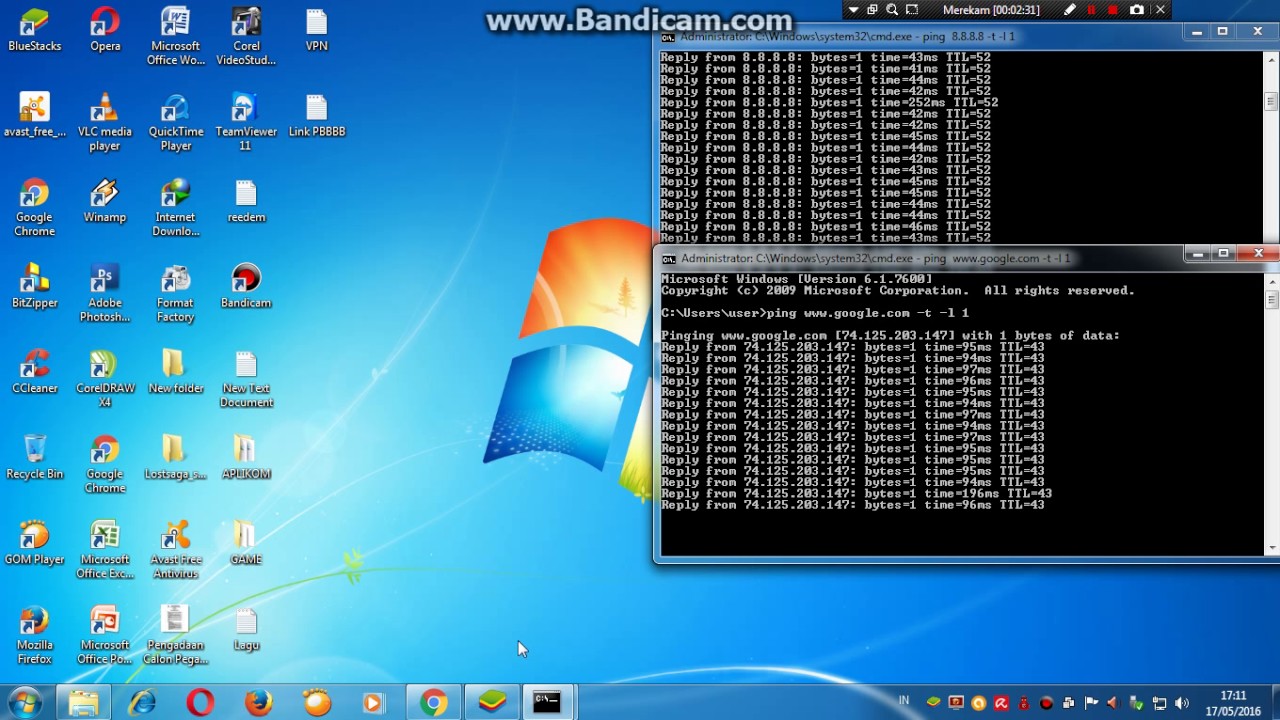Screen dimensions: 1280x720
Task: Select the GOM Player desktop icon
Action: pyautogui.click(x=34, y=544)
